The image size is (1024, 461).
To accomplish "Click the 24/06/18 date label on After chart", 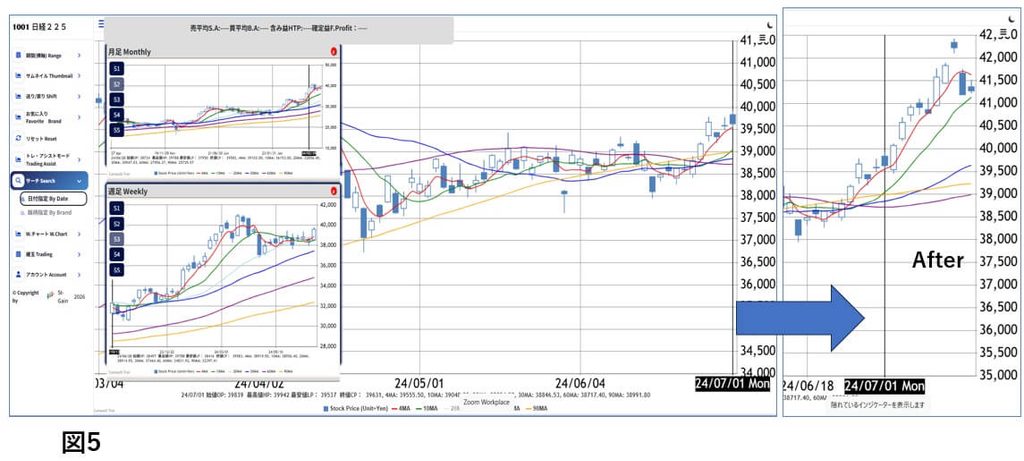I will click(806, 387).
